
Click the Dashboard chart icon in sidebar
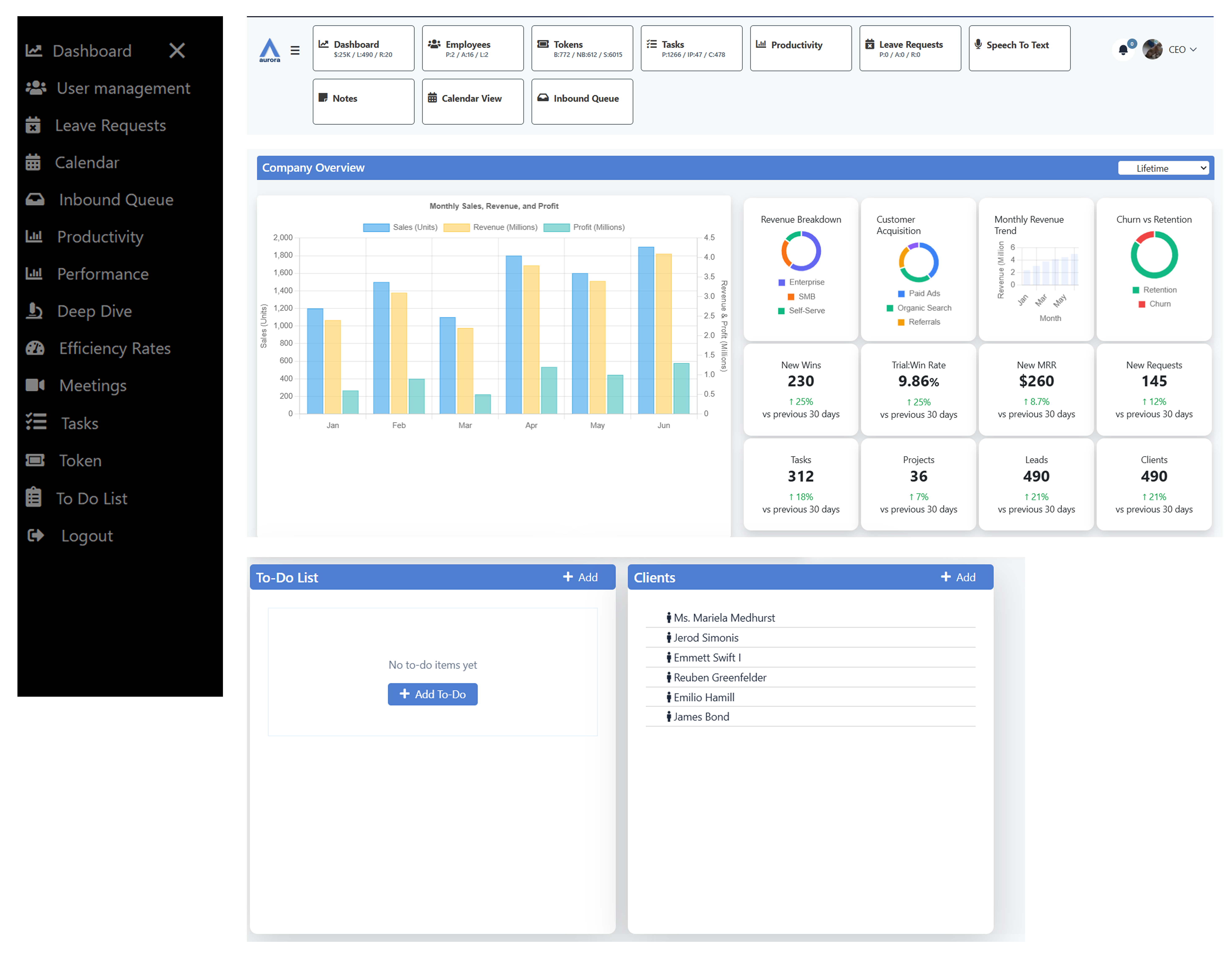click(34, 51)
